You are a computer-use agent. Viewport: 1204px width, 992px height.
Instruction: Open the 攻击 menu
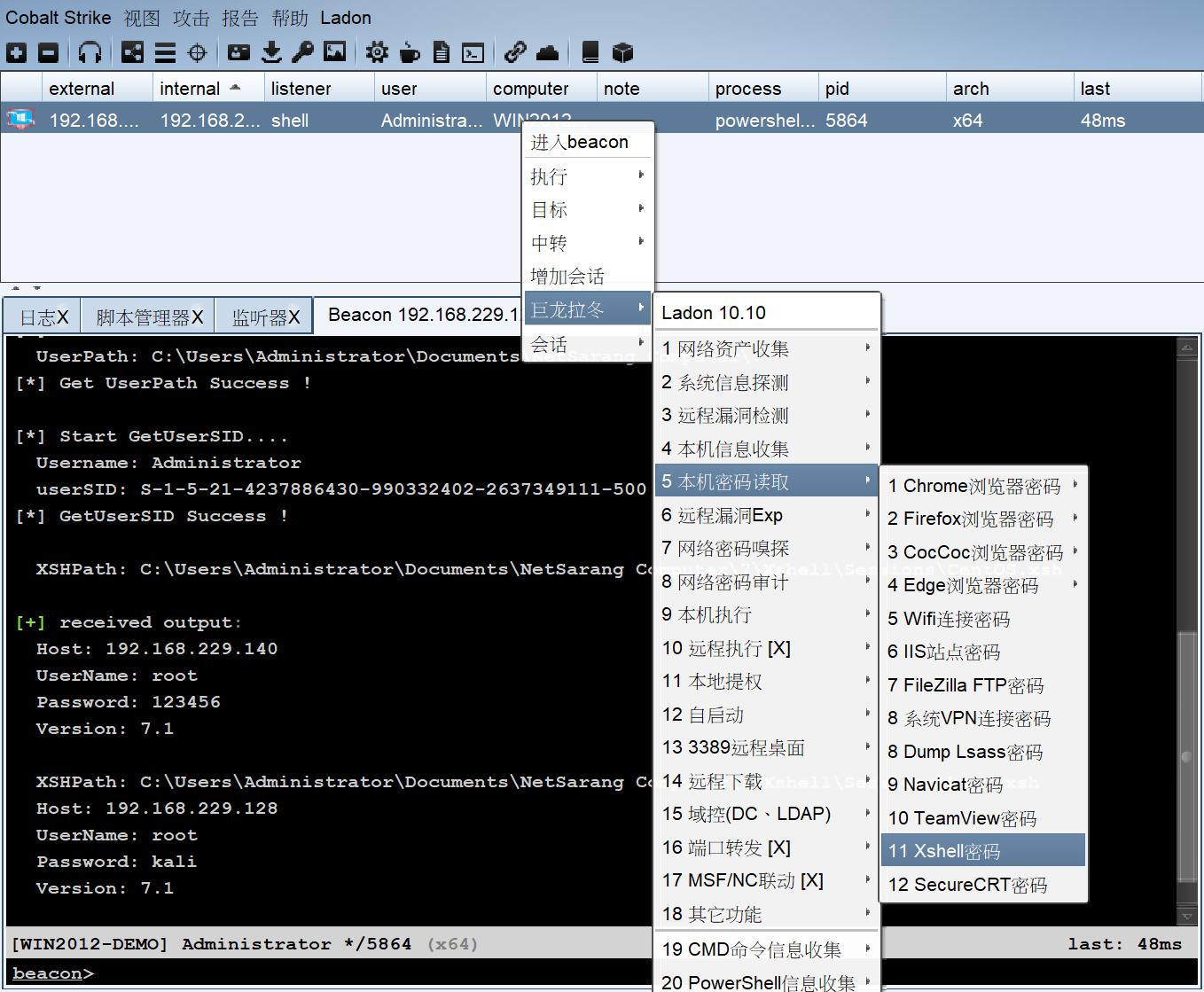pos(192,18)
